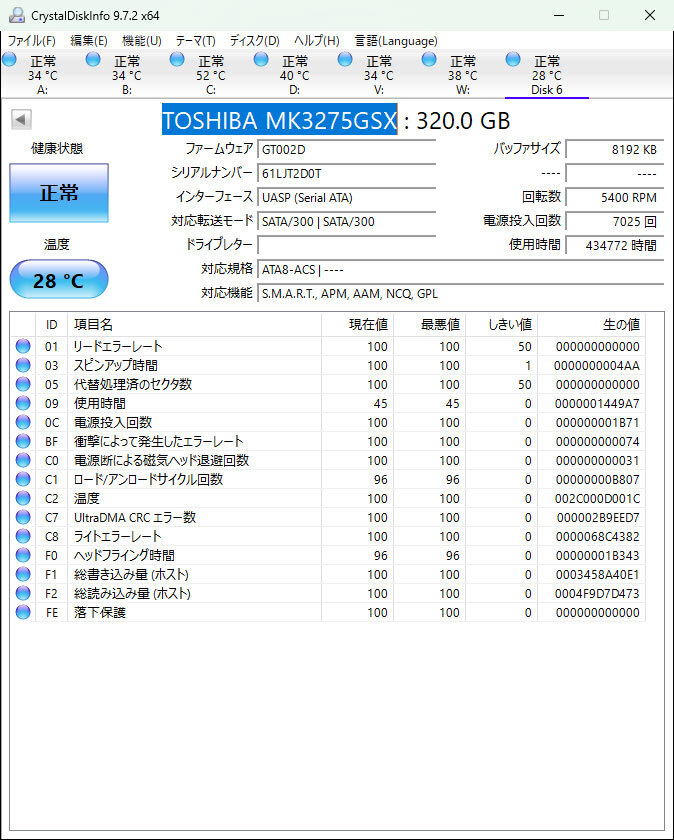674x840 pixels.
Task: Switch to drive A: tab
Action: point(42,75)
